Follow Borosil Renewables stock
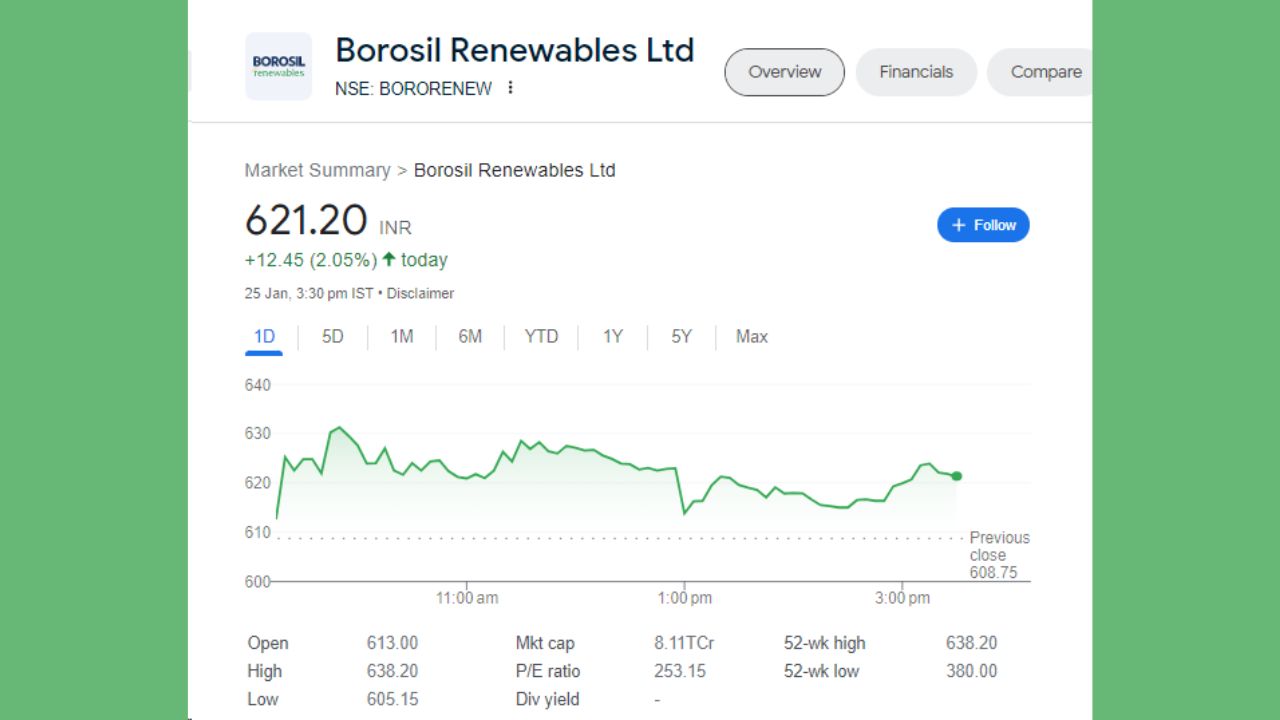The height and width of the screenshot is (720, 1280). [x=983, y=225]
